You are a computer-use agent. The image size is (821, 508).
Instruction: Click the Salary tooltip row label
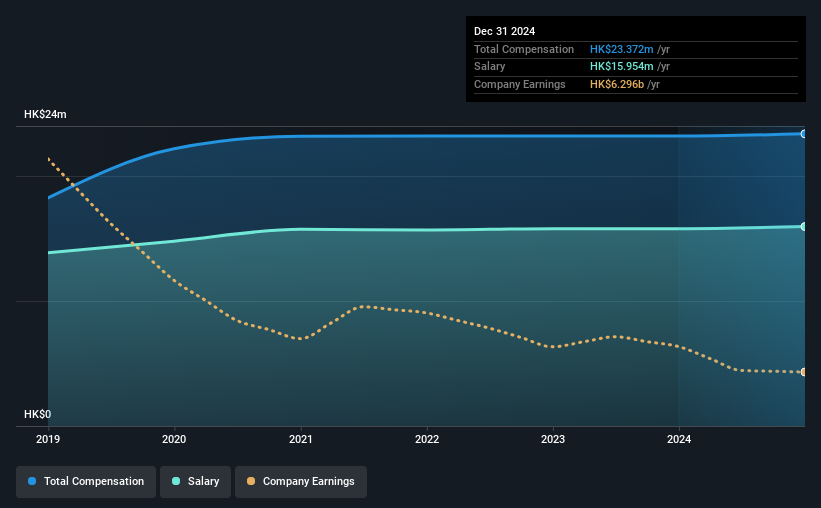click(490, 67)
